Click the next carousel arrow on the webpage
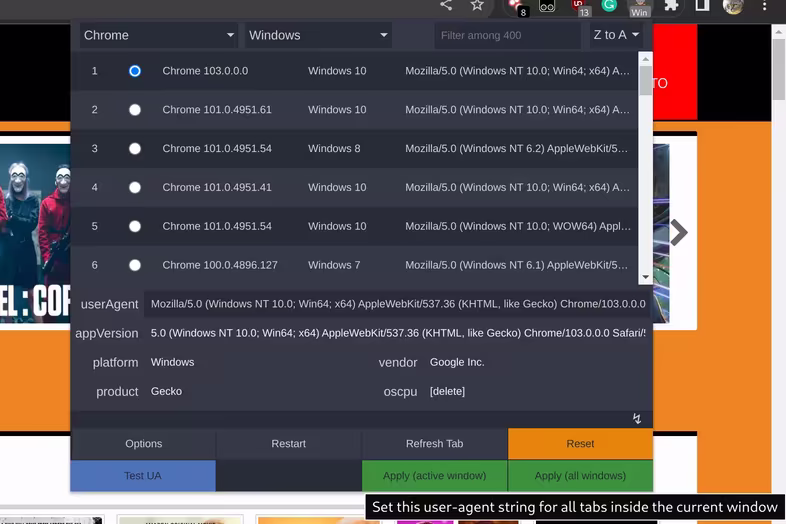 (679, 232)
